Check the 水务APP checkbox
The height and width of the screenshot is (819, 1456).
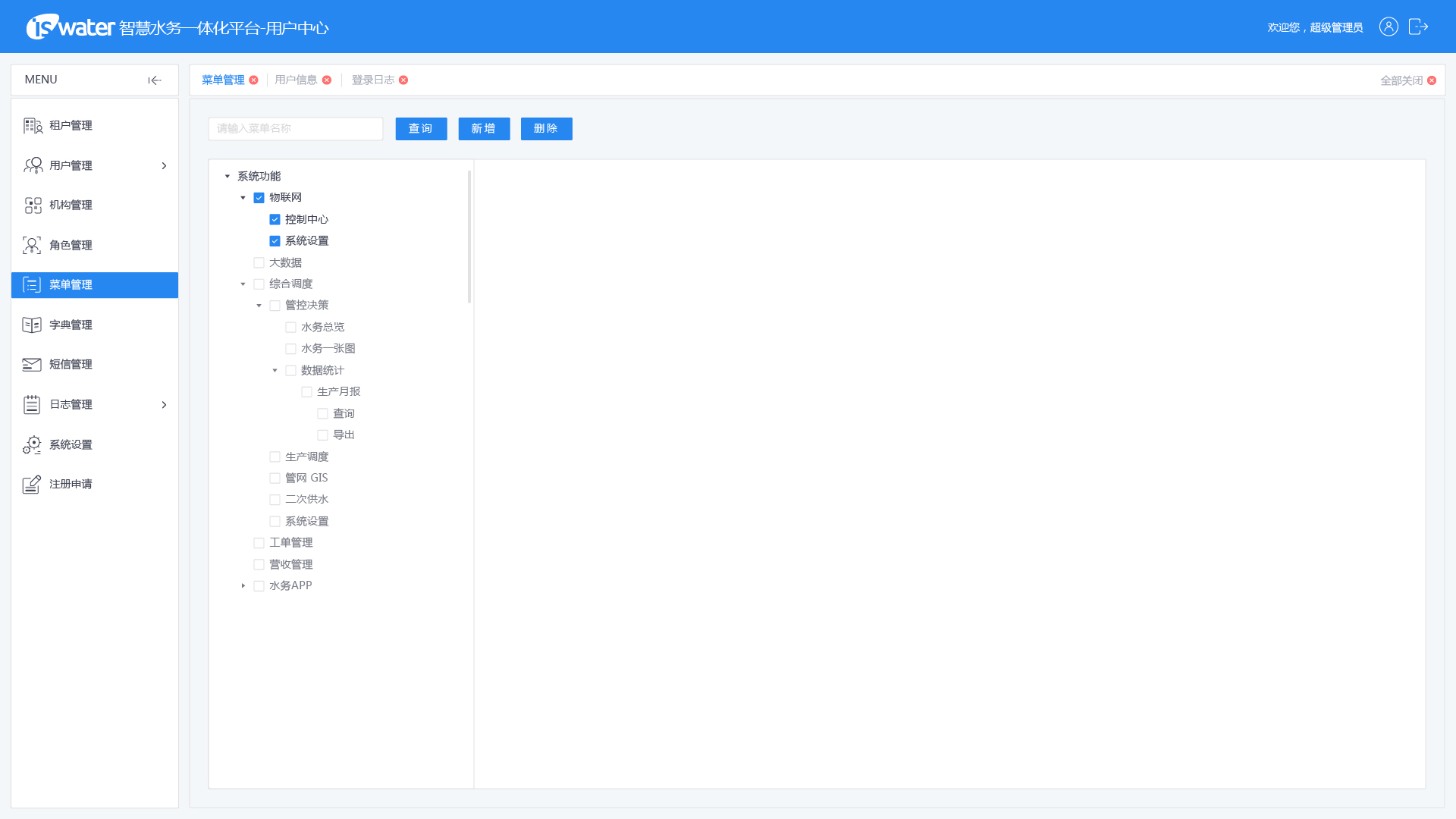(x=259, y=586)
